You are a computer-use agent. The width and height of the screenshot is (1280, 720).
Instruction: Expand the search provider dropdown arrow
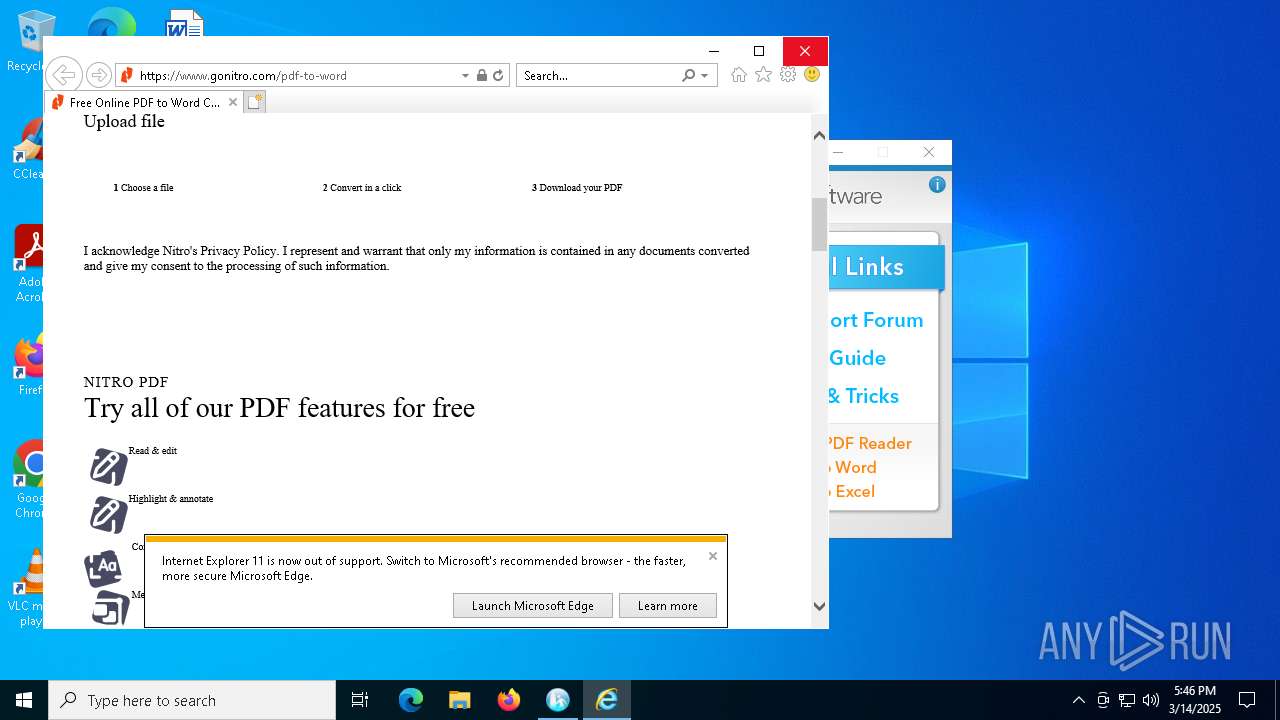click(x=705, y=76)
